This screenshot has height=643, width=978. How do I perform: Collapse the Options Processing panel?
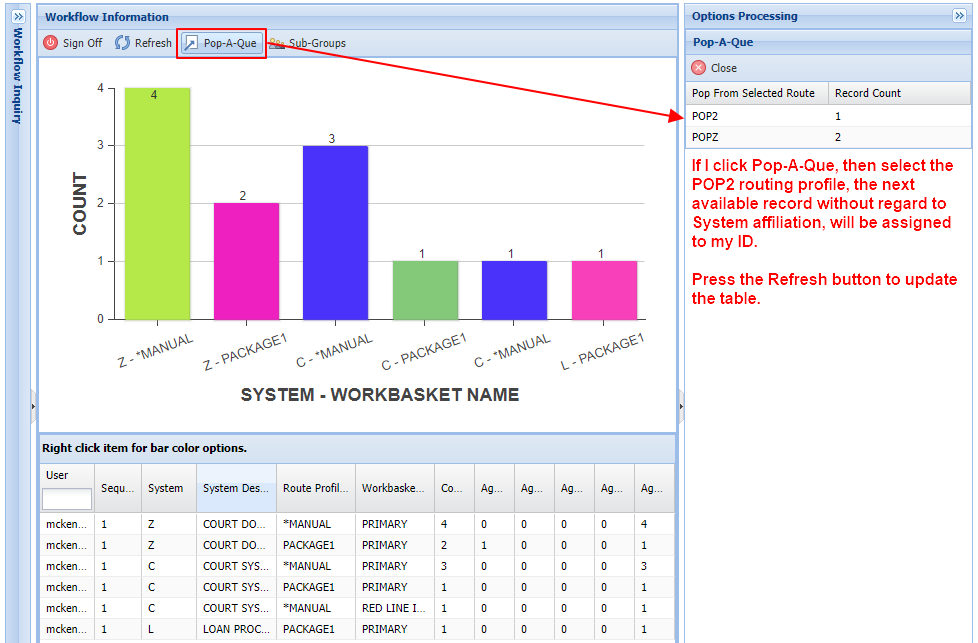click(x=959, y=16)
